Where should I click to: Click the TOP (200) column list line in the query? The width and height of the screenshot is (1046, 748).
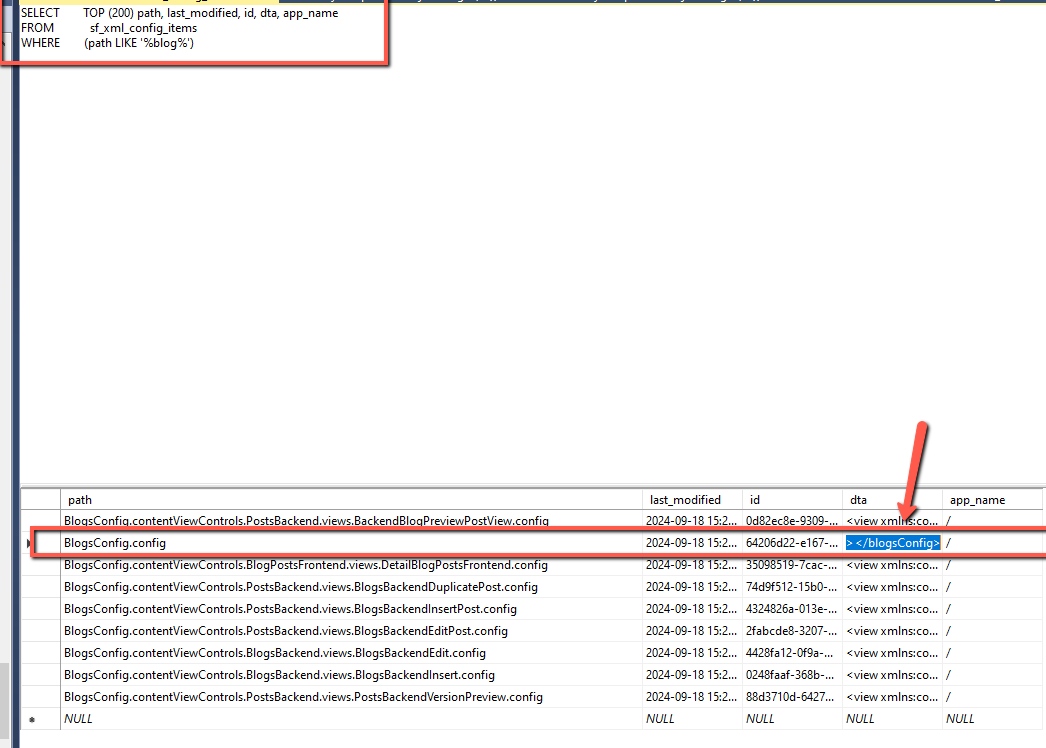[211, 13]
